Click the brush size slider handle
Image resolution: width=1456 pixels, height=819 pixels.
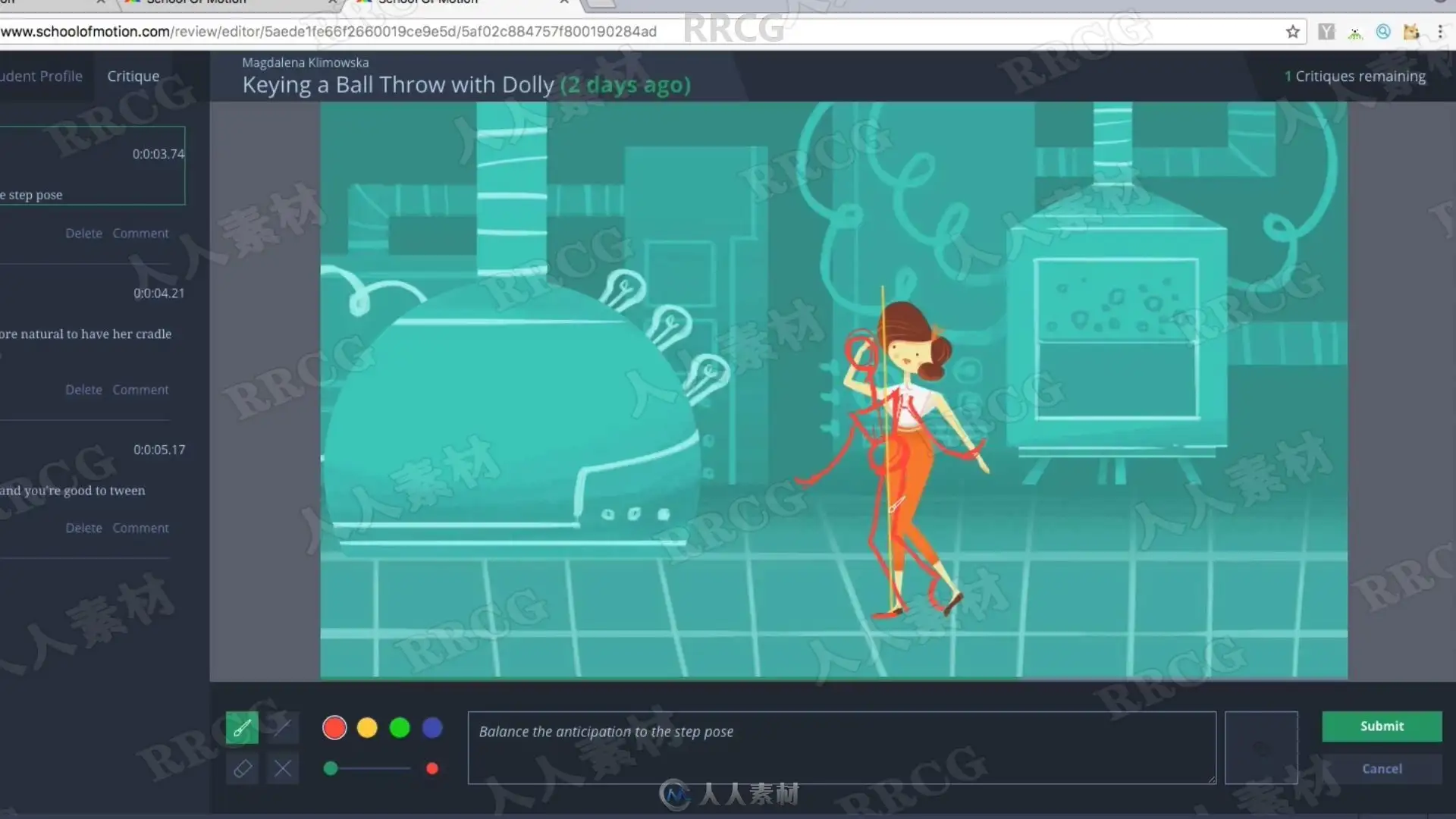[331, 768]
